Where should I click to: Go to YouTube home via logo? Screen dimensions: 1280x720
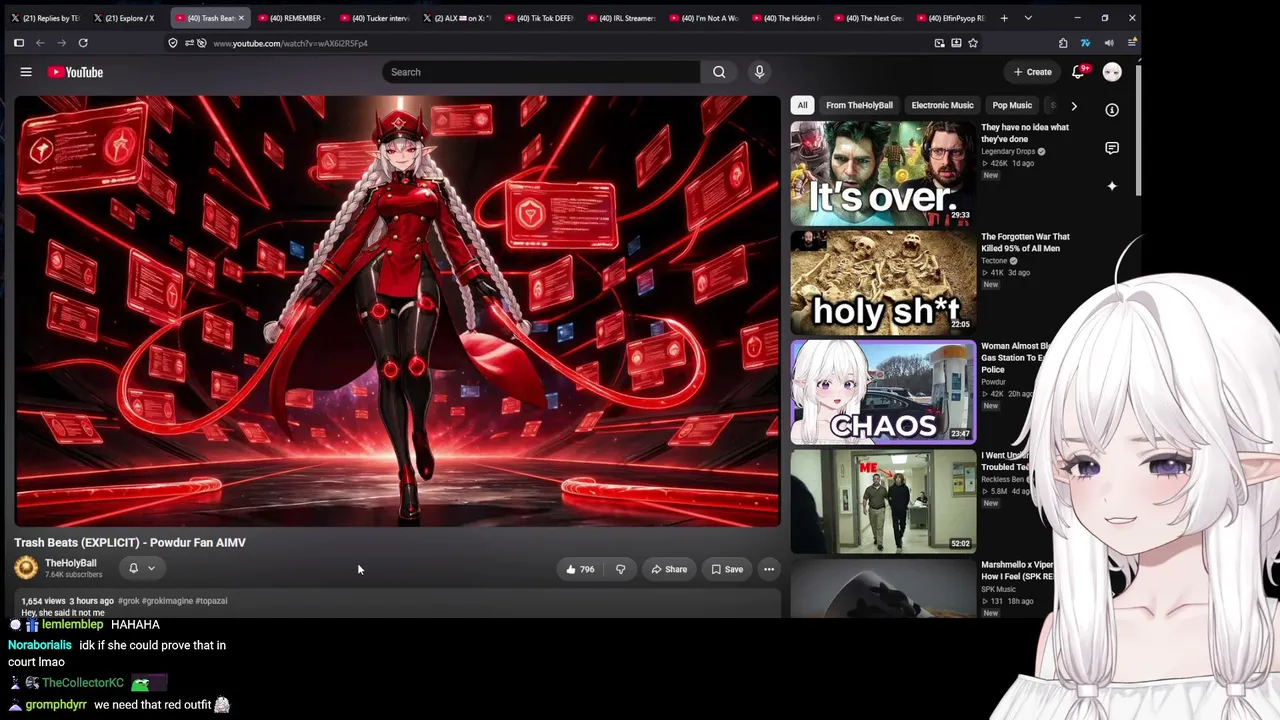pyautogui.click(x=75, y=72)
